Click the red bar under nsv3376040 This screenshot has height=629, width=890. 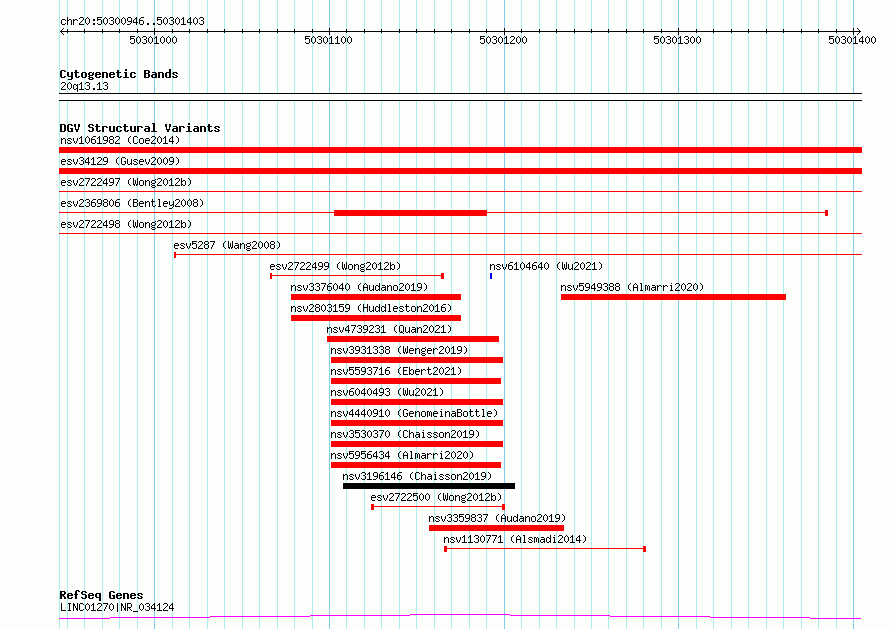(376, 297)
